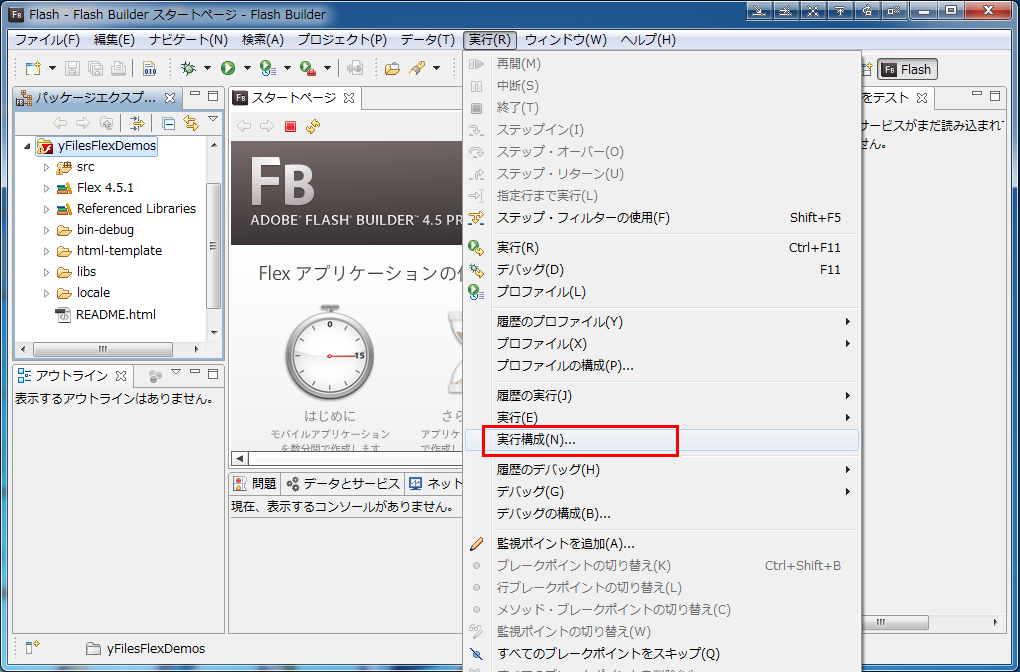Click the Print toolbar icon

118,68
